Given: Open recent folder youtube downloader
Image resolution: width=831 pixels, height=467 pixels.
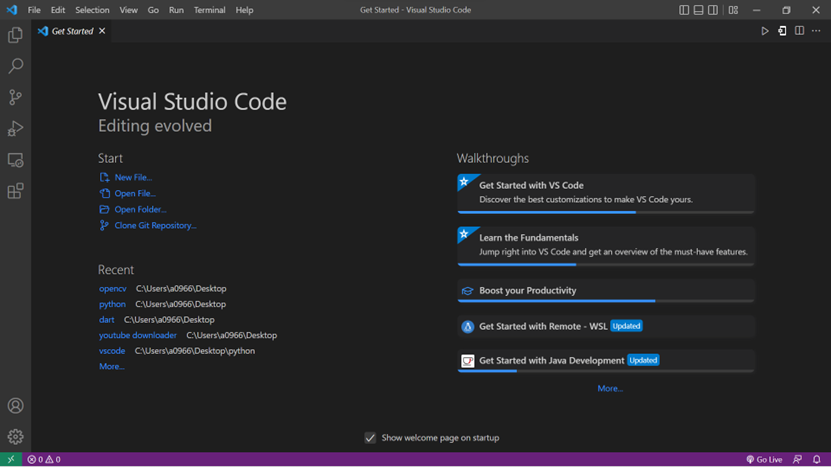Looking at the screenshot, I should click(x=138, y=335).
